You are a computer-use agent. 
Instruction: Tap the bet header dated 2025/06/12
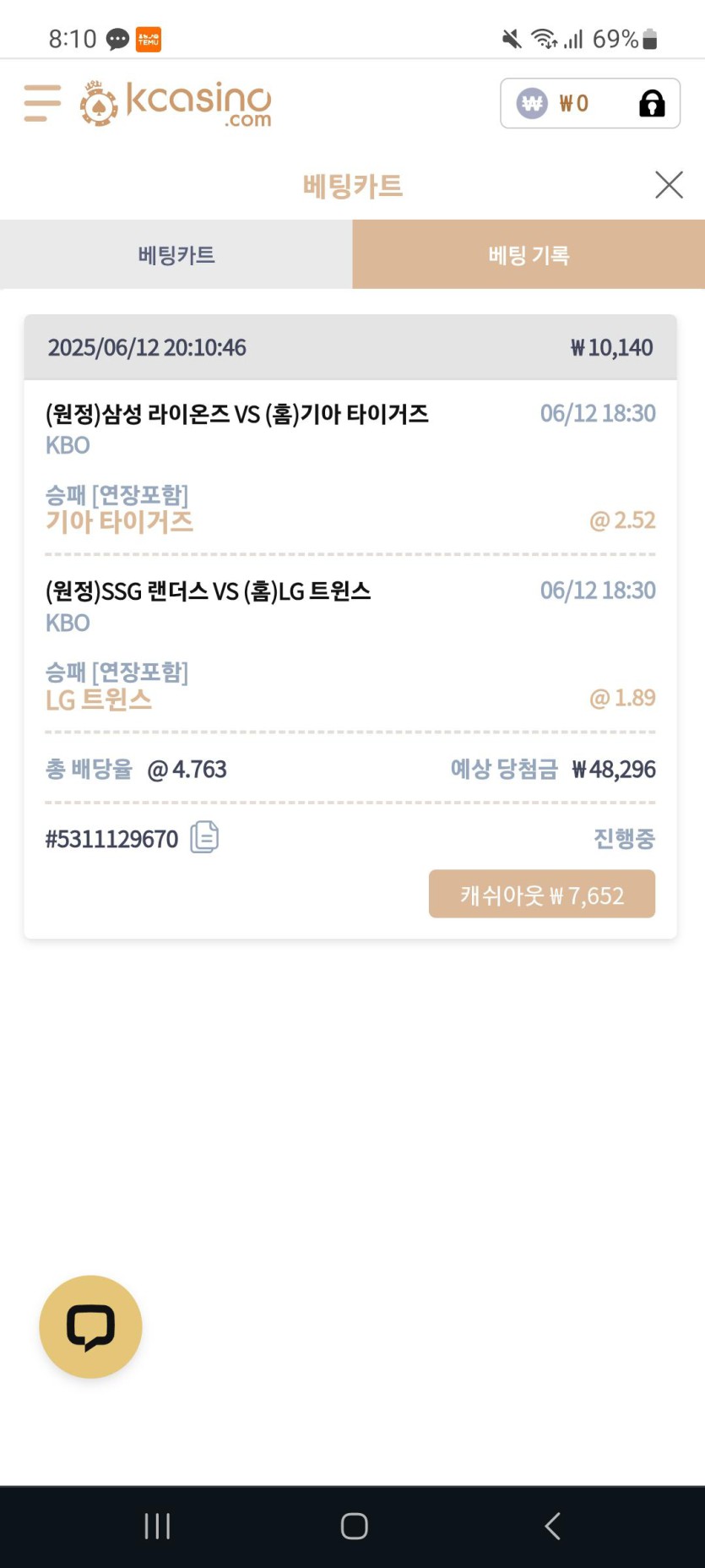click(x=350, y=347)
